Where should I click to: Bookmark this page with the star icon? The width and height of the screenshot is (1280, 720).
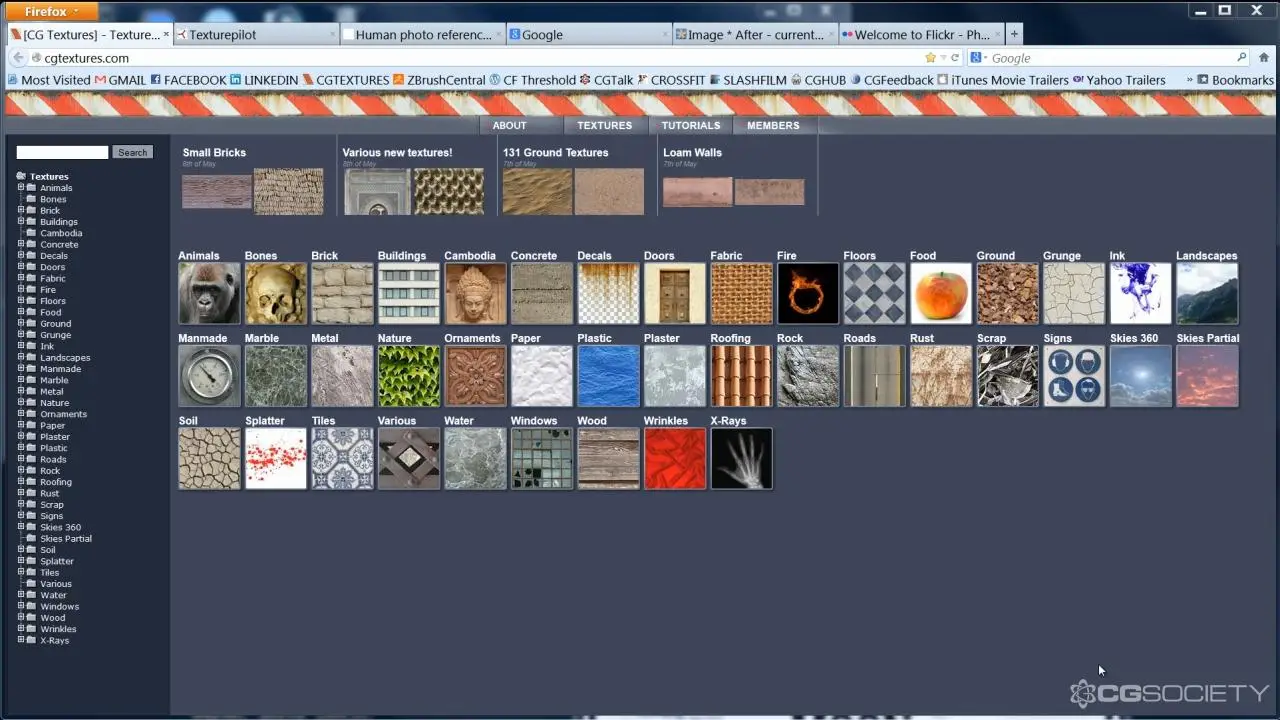930,58
